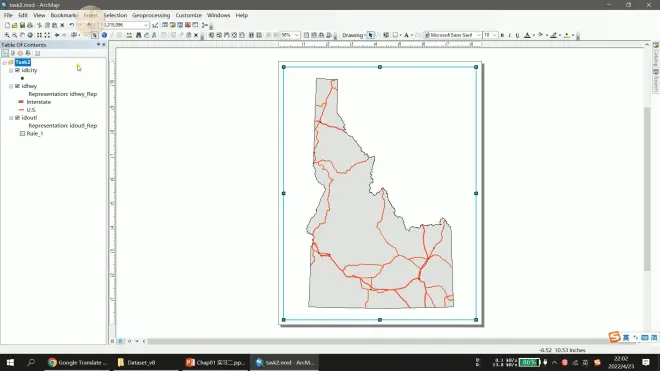Viewport: 660px width, 371px height.
Task: Switch to Dataset_v8 in the taskbar
Action: (x=137, y=363)
